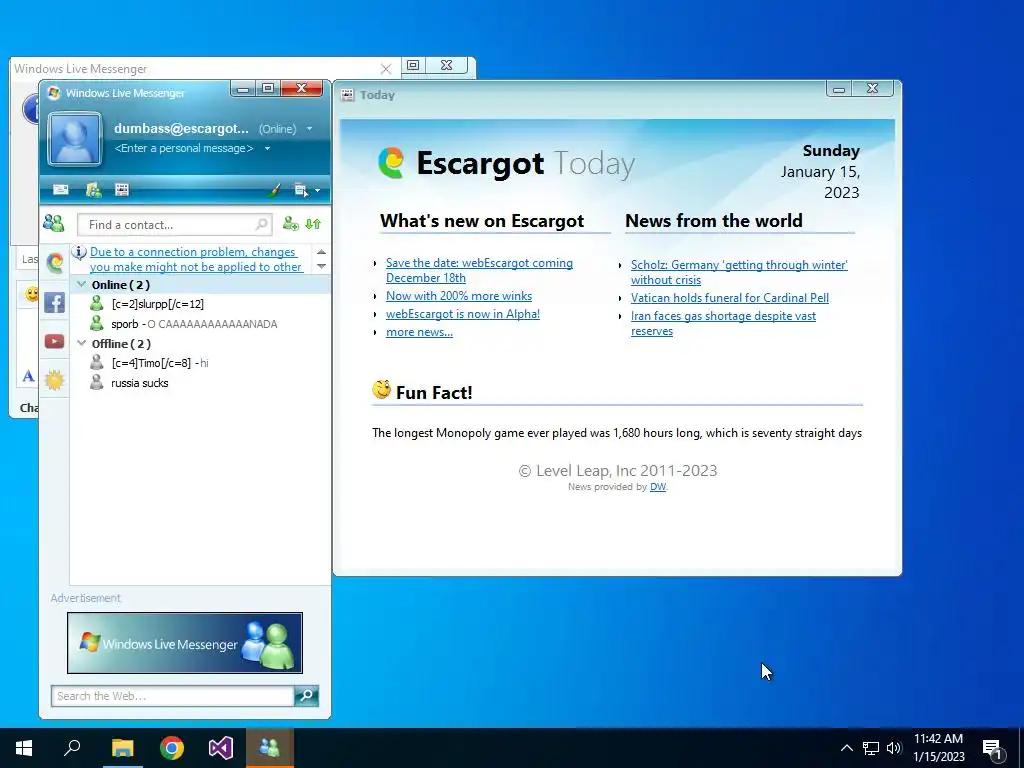
Task: Click the Add a contact icon
Action: [x=291, y=224]
